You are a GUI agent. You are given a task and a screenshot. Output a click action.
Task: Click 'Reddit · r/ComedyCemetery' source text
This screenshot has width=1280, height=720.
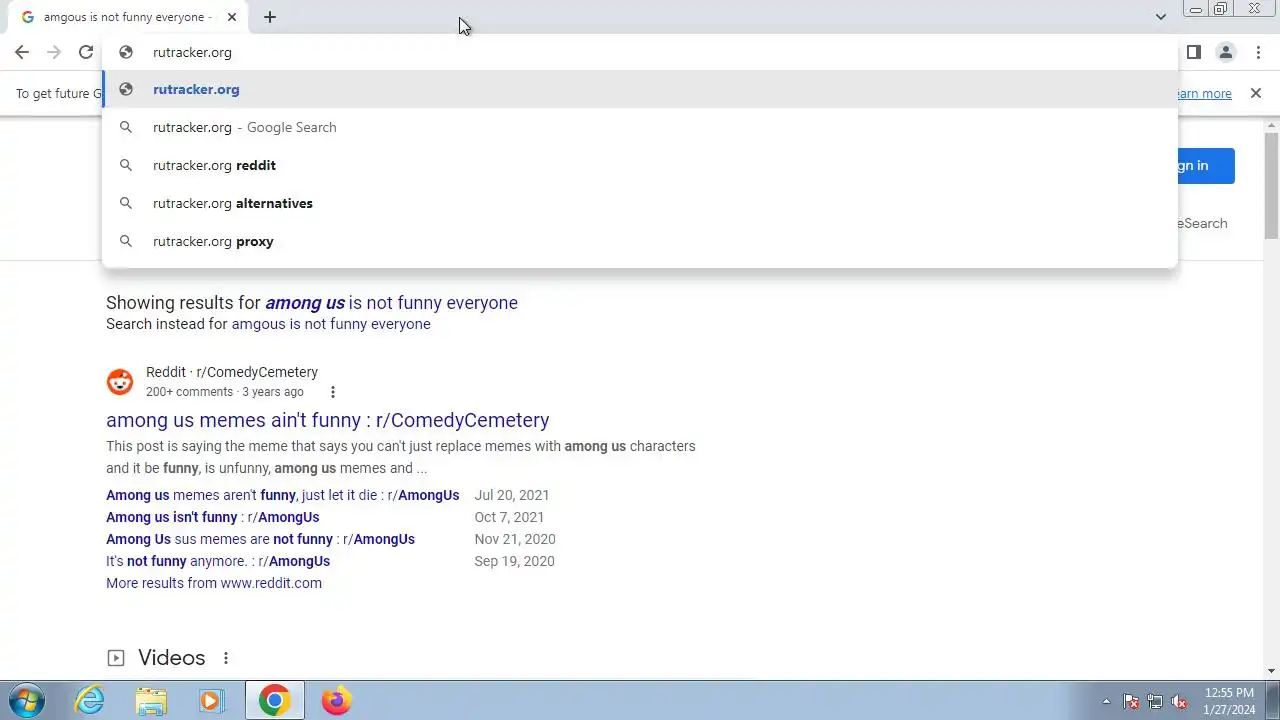point(232,372)
